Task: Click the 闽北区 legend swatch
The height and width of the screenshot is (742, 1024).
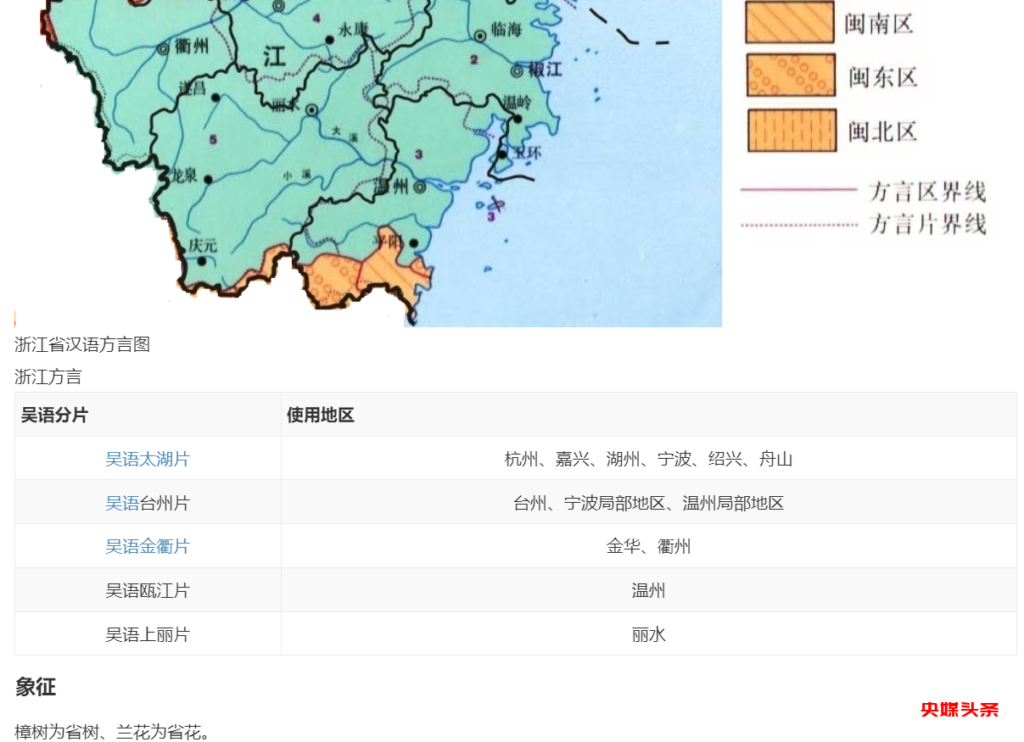Action: click(790, 131)
